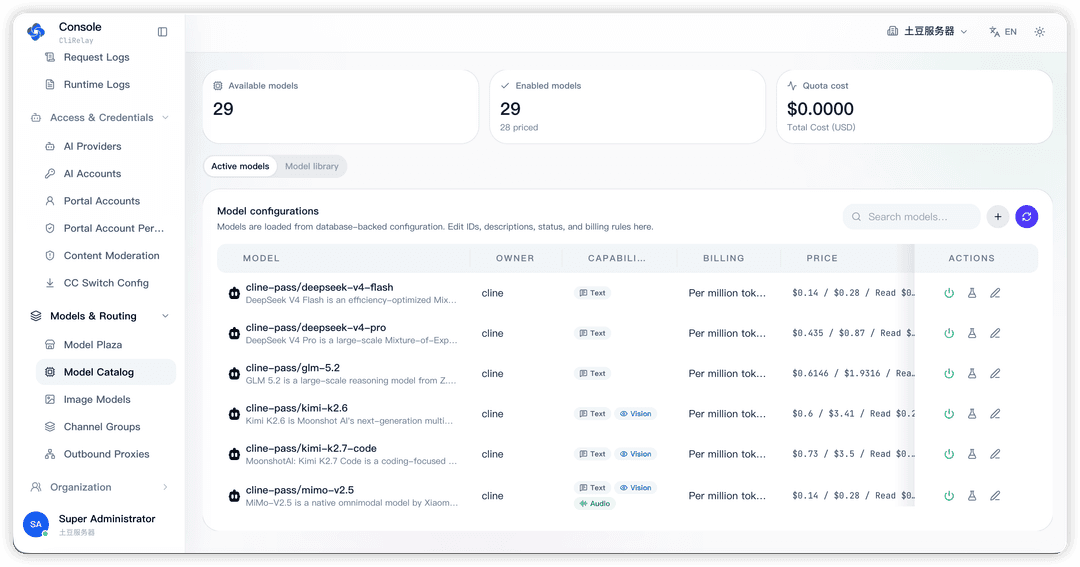Edit the mimo-v2.5 model
This screenshot has height=567, width=1080.
pyautogui.click(x=995, y=495)
